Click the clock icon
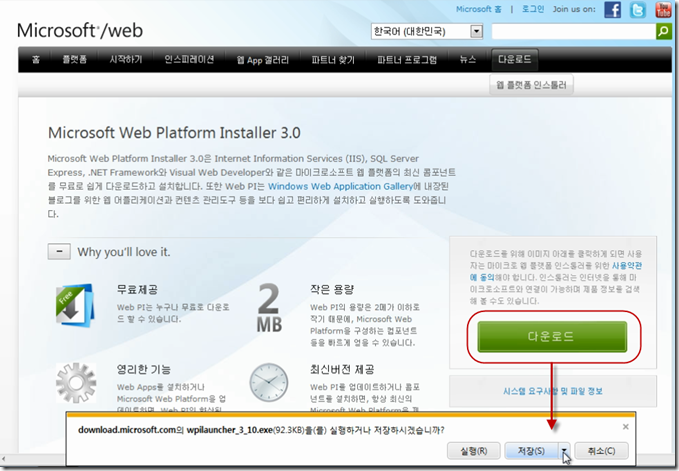 268,383
